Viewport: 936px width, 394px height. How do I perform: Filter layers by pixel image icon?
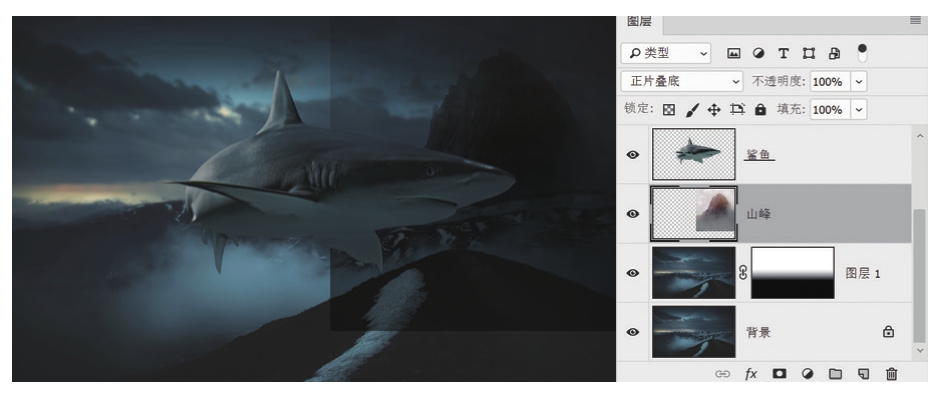click(734, 53)
